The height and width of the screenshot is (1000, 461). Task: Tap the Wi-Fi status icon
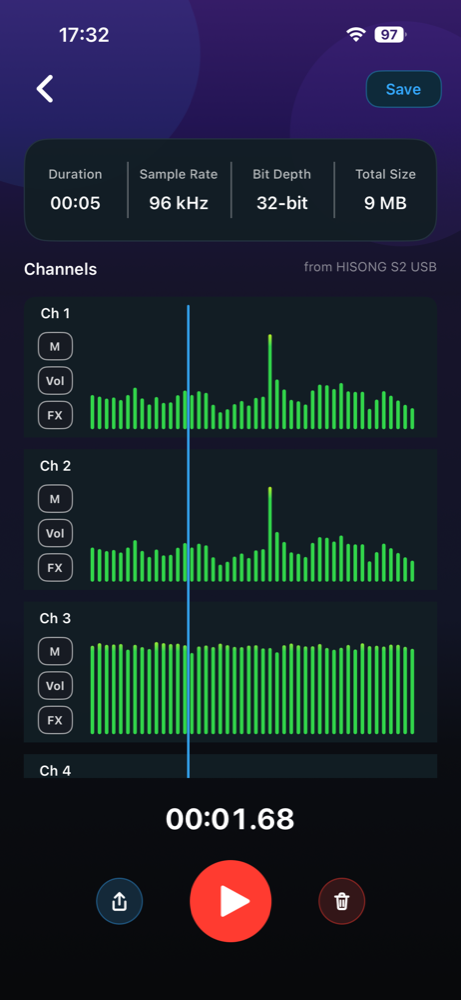pos(355,34)
